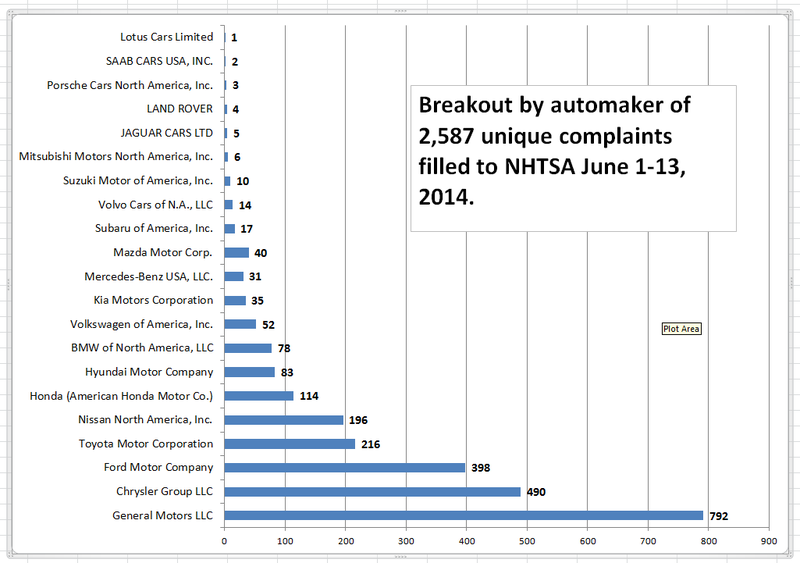The width and height of the screenshot is (800, 563).
Task: Click the Nissan North America bar
Action: (x=284, y=420)
